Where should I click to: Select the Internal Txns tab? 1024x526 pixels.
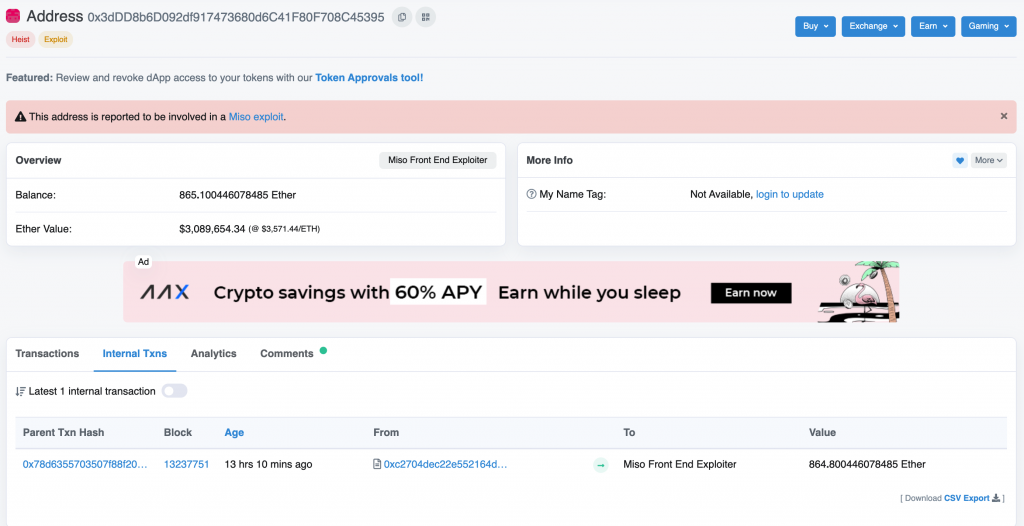point(135,353)
